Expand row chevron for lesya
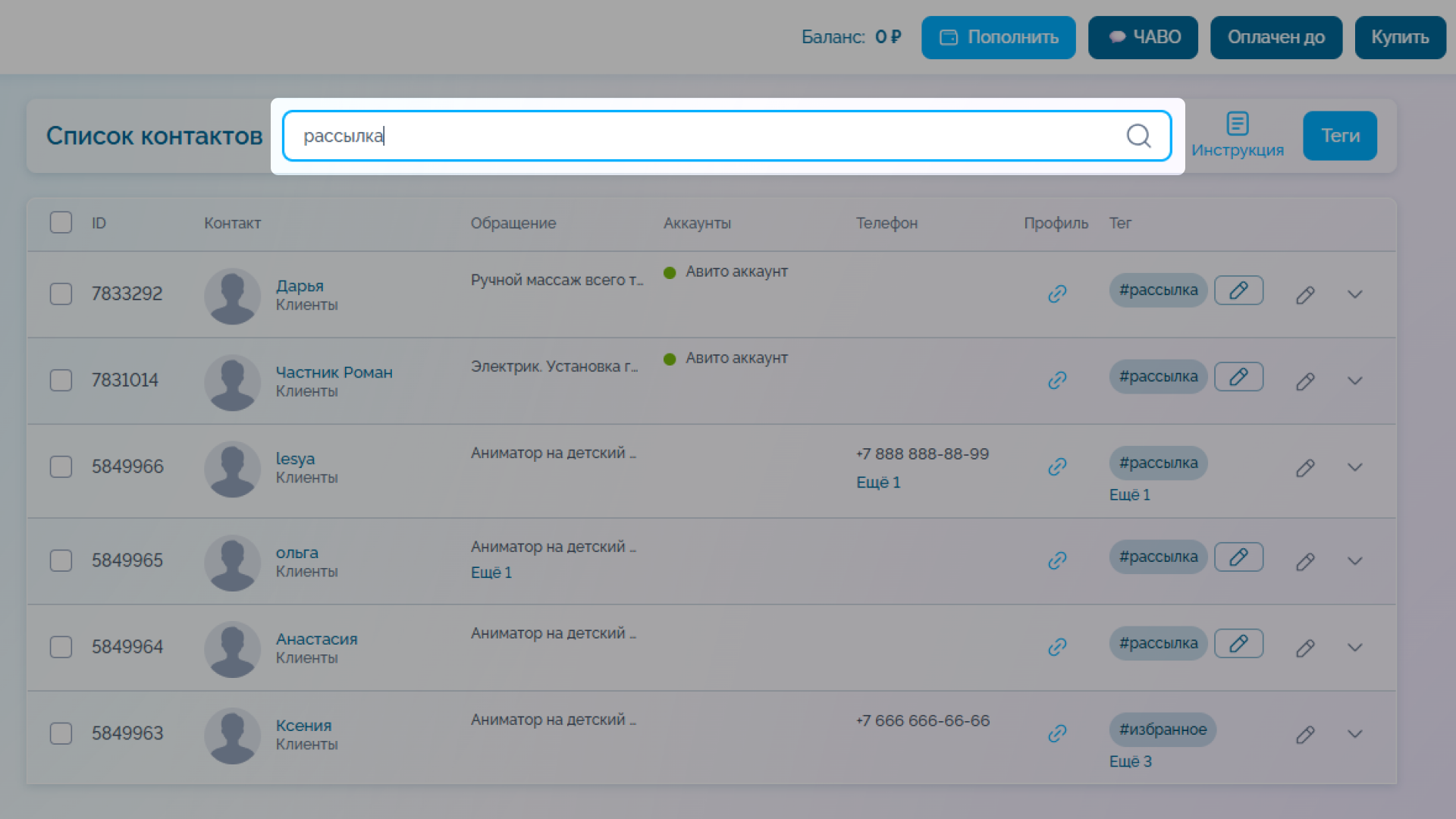 tap(1355, 467)
